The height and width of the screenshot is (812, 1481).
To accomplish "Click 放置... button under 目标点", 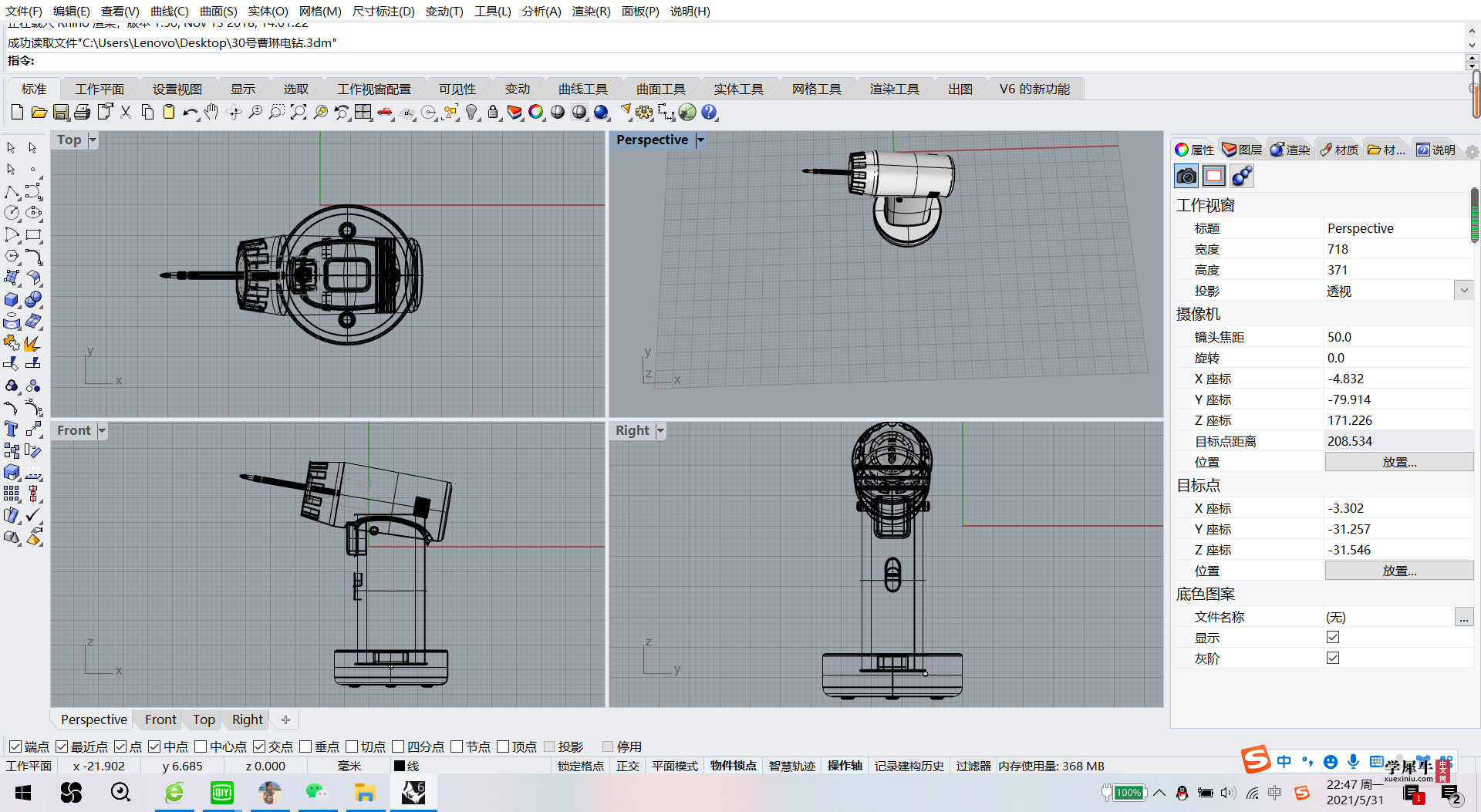I will pos(1399,571).
